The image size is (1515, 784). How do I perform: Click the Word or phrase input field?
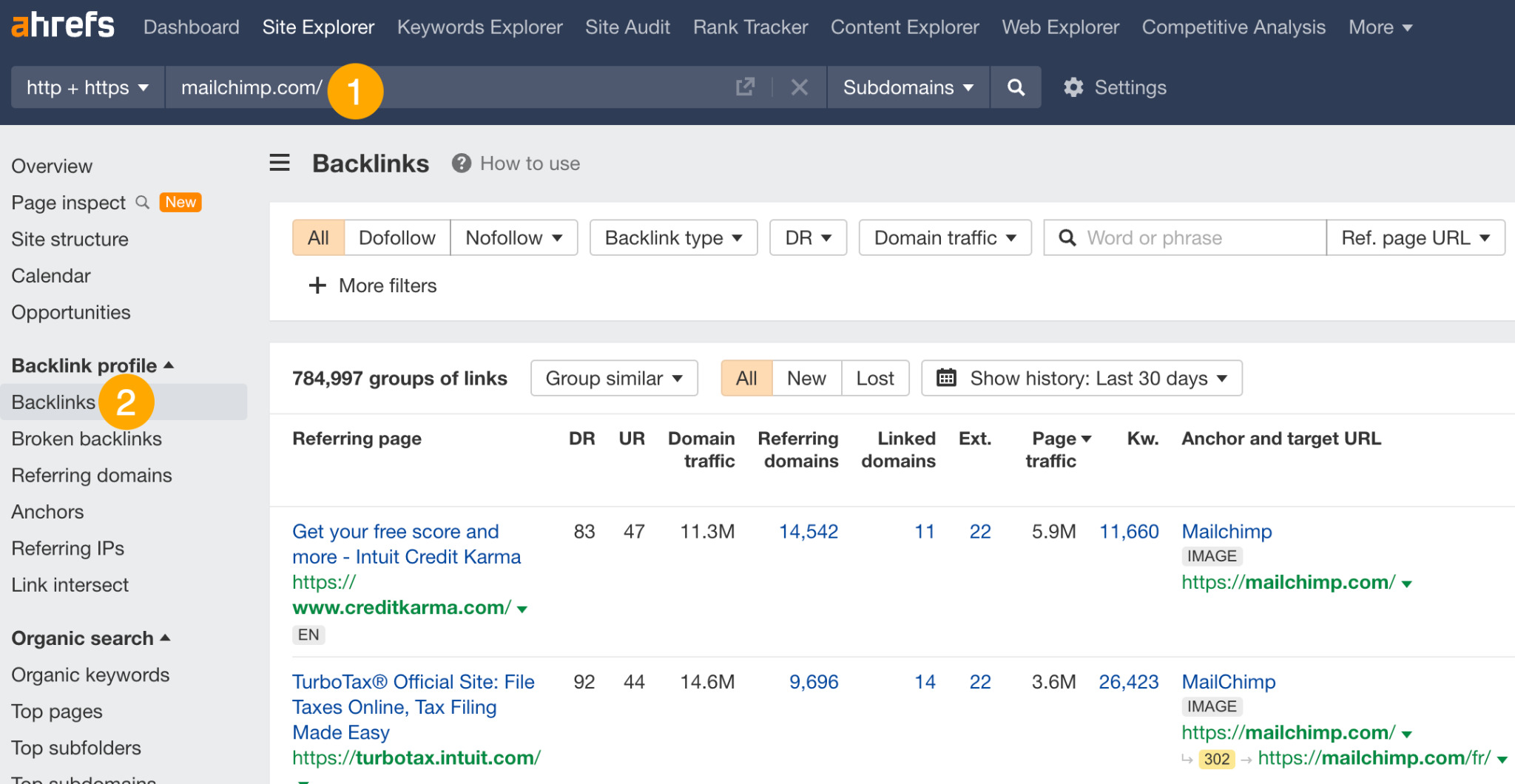pyautogui.click(x=1184, y=237)
